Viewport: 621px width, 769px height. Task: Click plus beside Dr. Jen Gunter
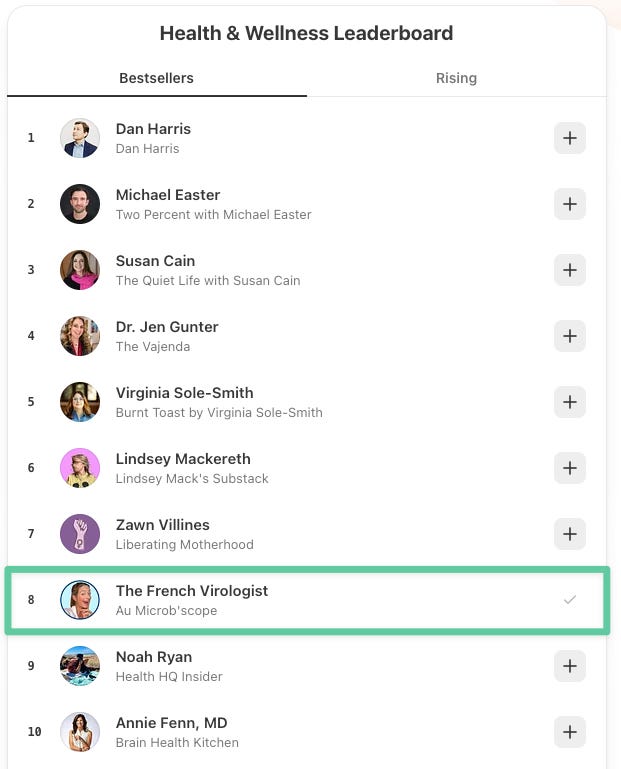click(x=569, y=336)
